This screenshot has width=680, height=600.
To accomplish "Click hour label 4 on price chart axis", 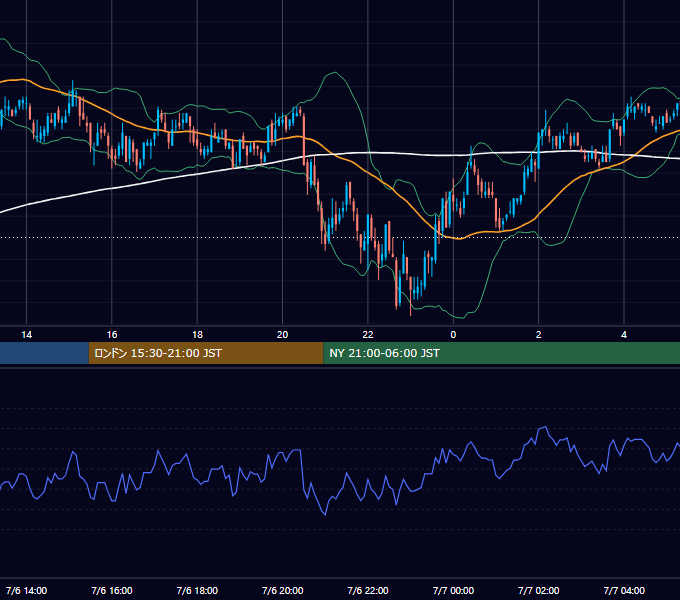I will (x=624, y=334).
